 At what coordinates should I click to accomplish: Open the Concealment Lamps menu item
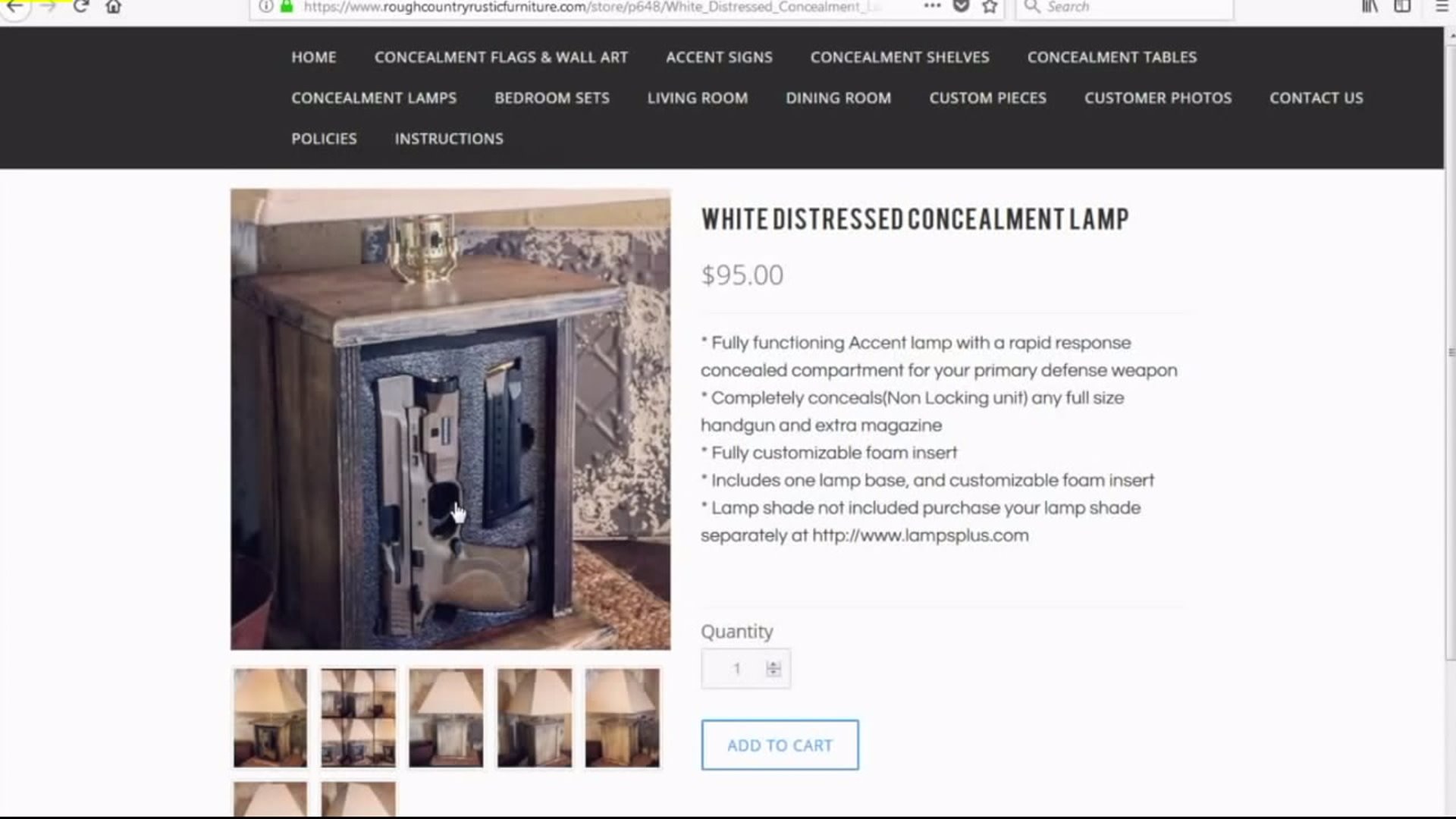click(374, 98)
